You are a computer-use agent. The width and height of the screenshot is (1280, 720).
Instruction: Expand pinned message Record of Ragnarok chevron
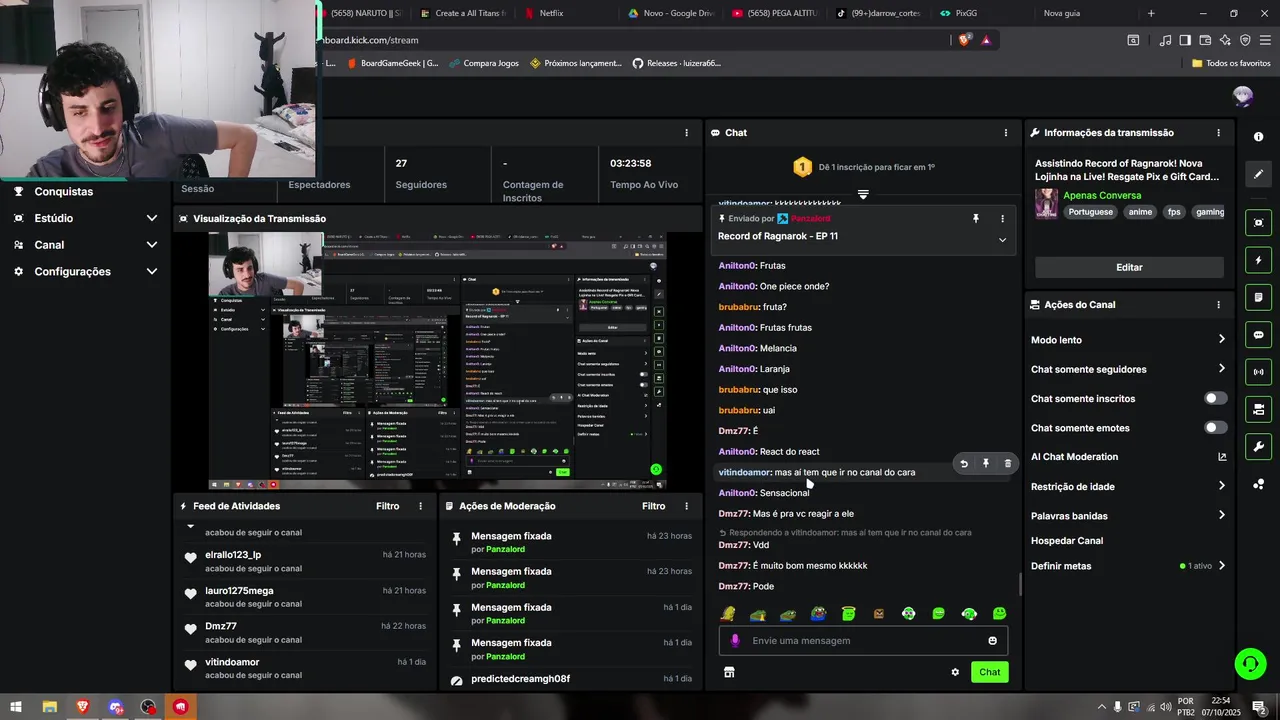(1002, 240)
